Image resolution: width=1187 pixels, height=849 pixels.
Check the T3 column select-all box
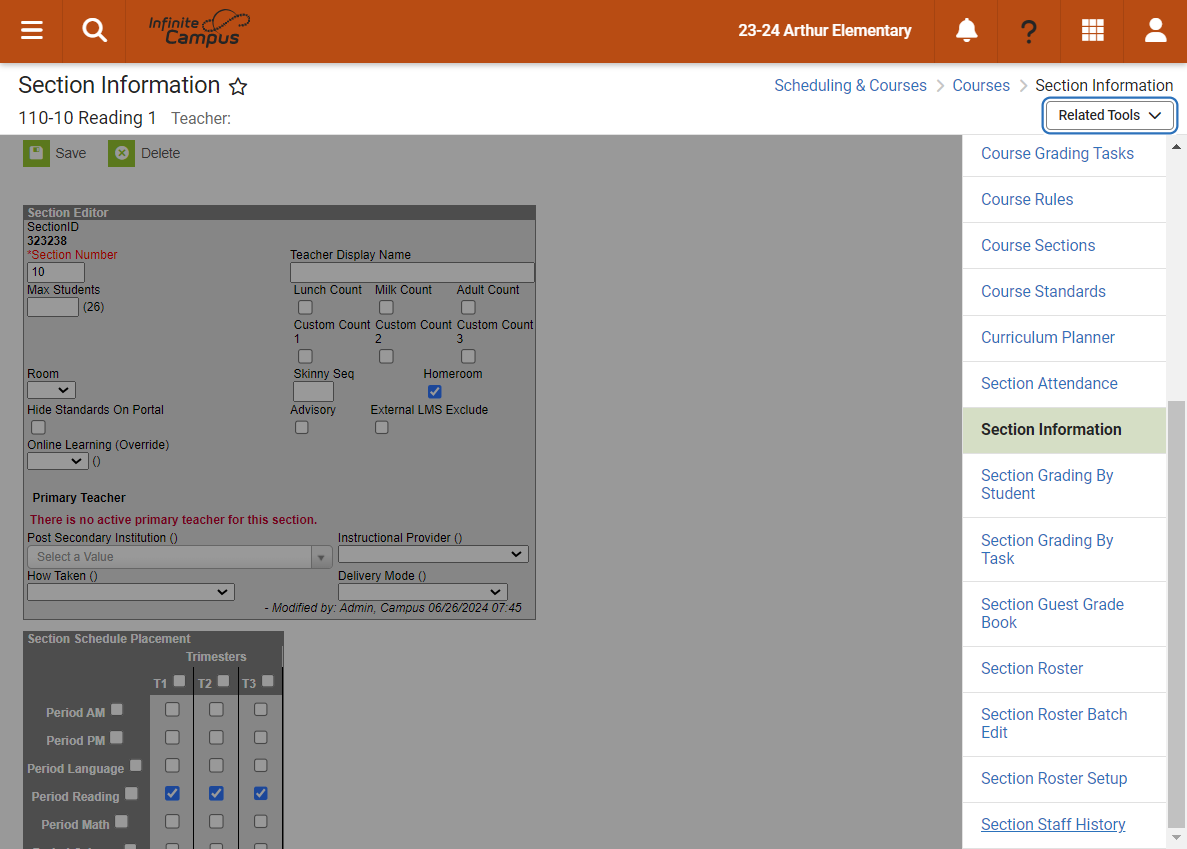pyautogui.click(x=267, y=681)
